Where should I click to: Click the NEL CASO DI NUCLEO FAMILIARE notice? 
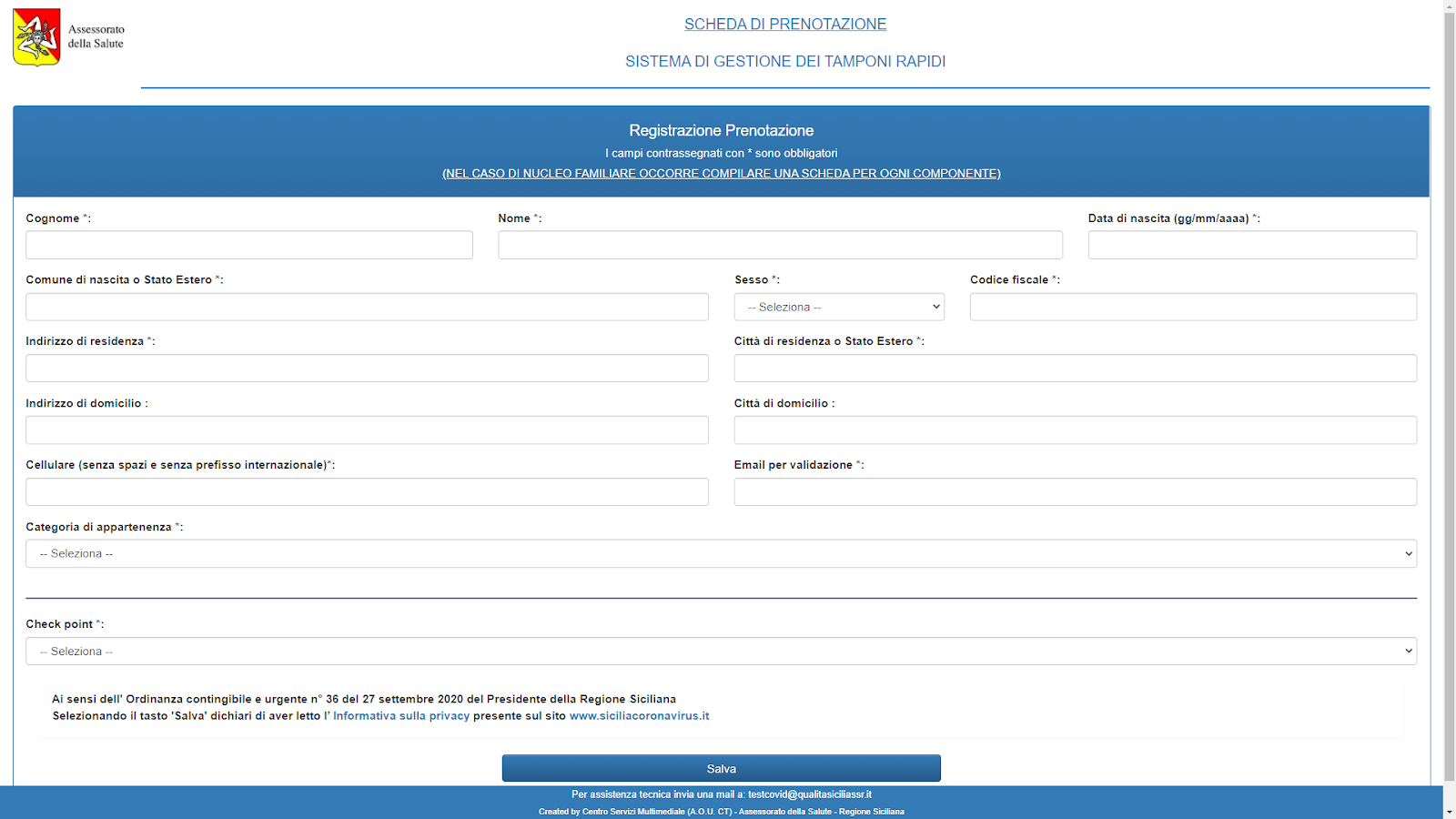722,174
